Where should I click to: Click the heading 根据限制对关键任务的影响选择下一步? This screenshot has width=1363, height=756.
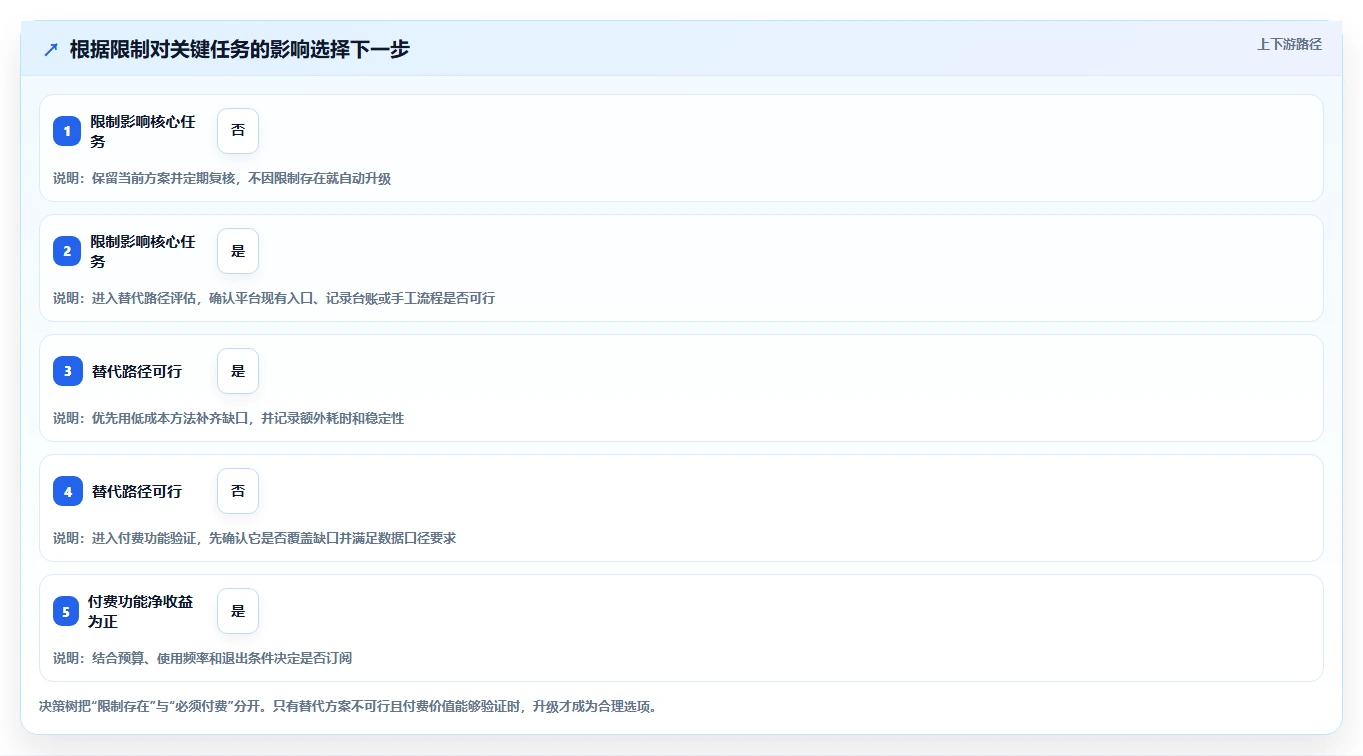(240, 49)
